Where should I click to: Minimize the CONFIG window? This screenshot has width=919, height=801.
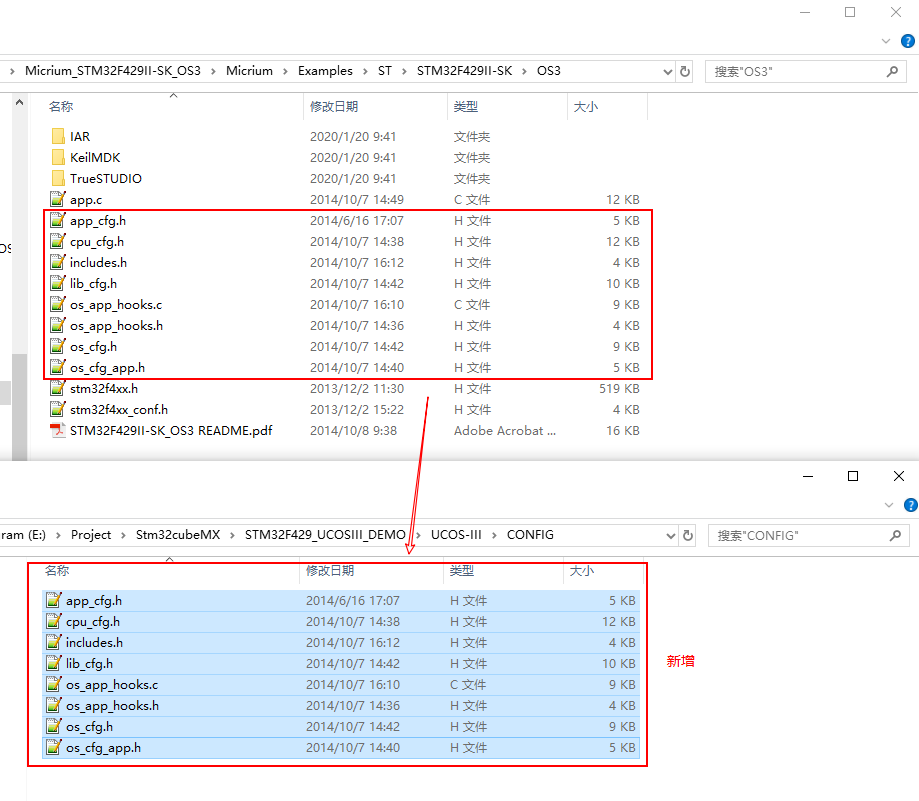click(x=808, y=476)
